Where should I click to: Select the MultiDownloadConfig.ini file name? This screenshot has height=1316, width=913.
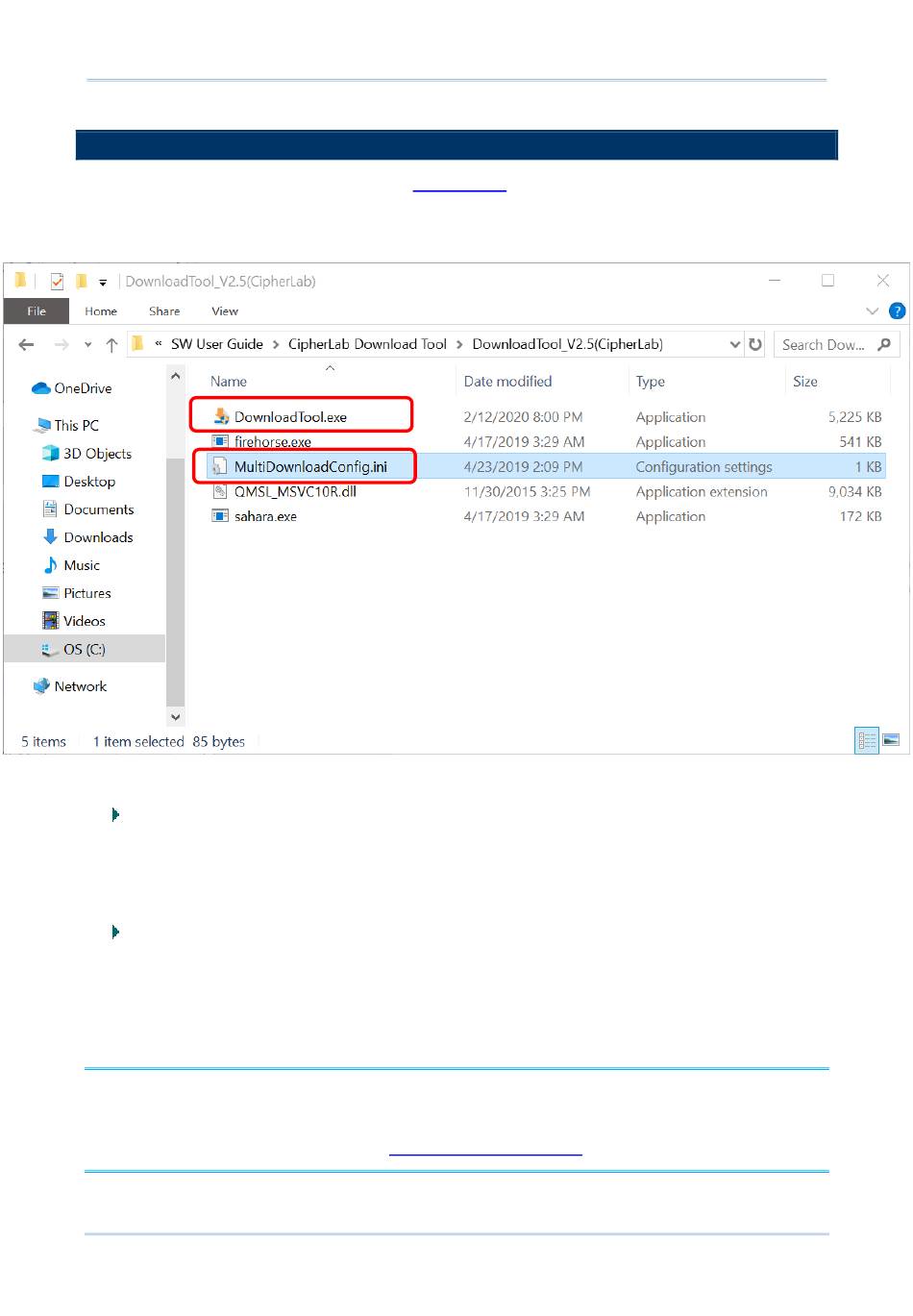pos(310,467)
